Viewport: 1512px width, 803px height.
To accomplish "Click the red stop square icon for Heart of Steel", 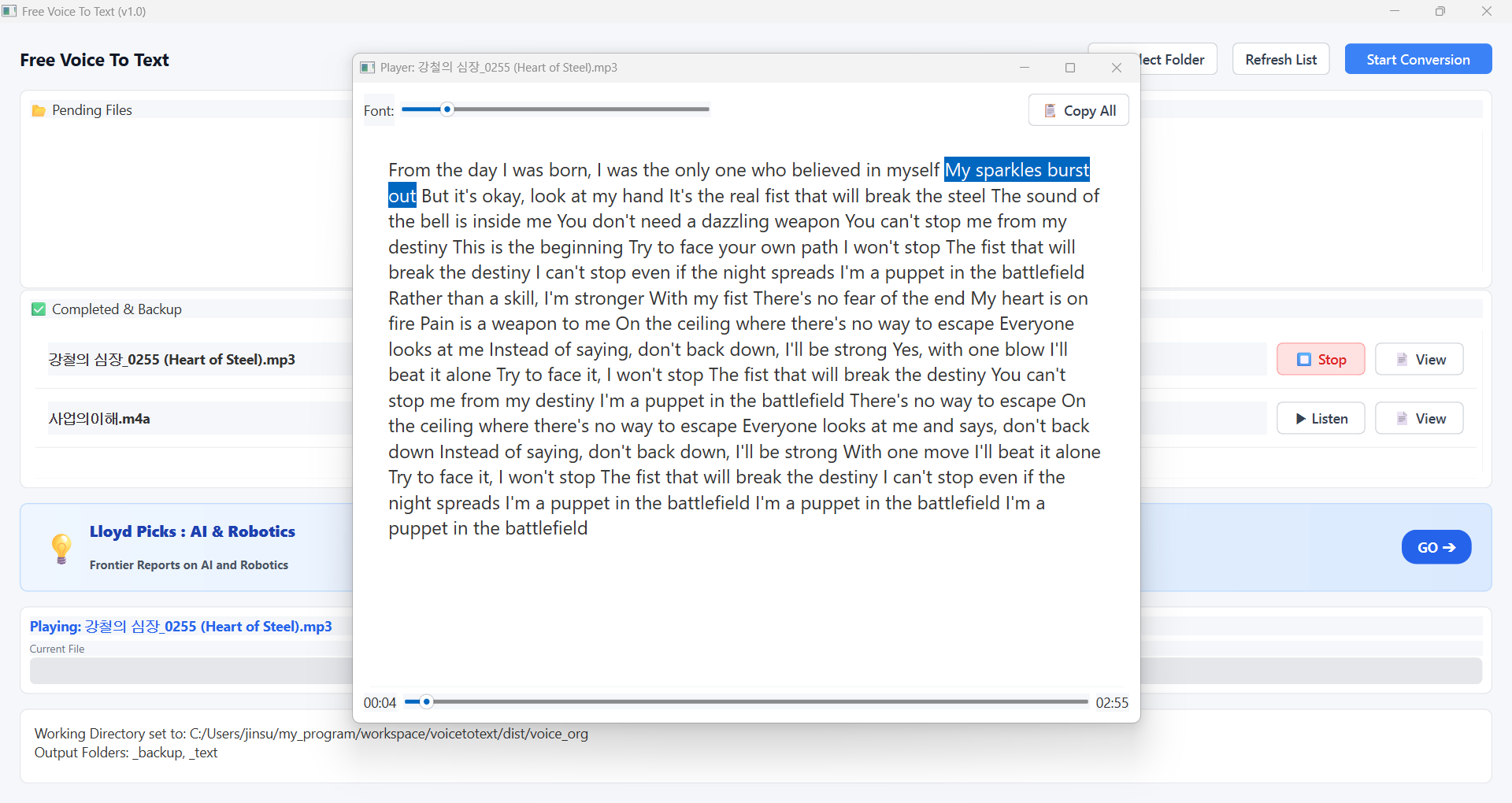I will pos(1305,359).
